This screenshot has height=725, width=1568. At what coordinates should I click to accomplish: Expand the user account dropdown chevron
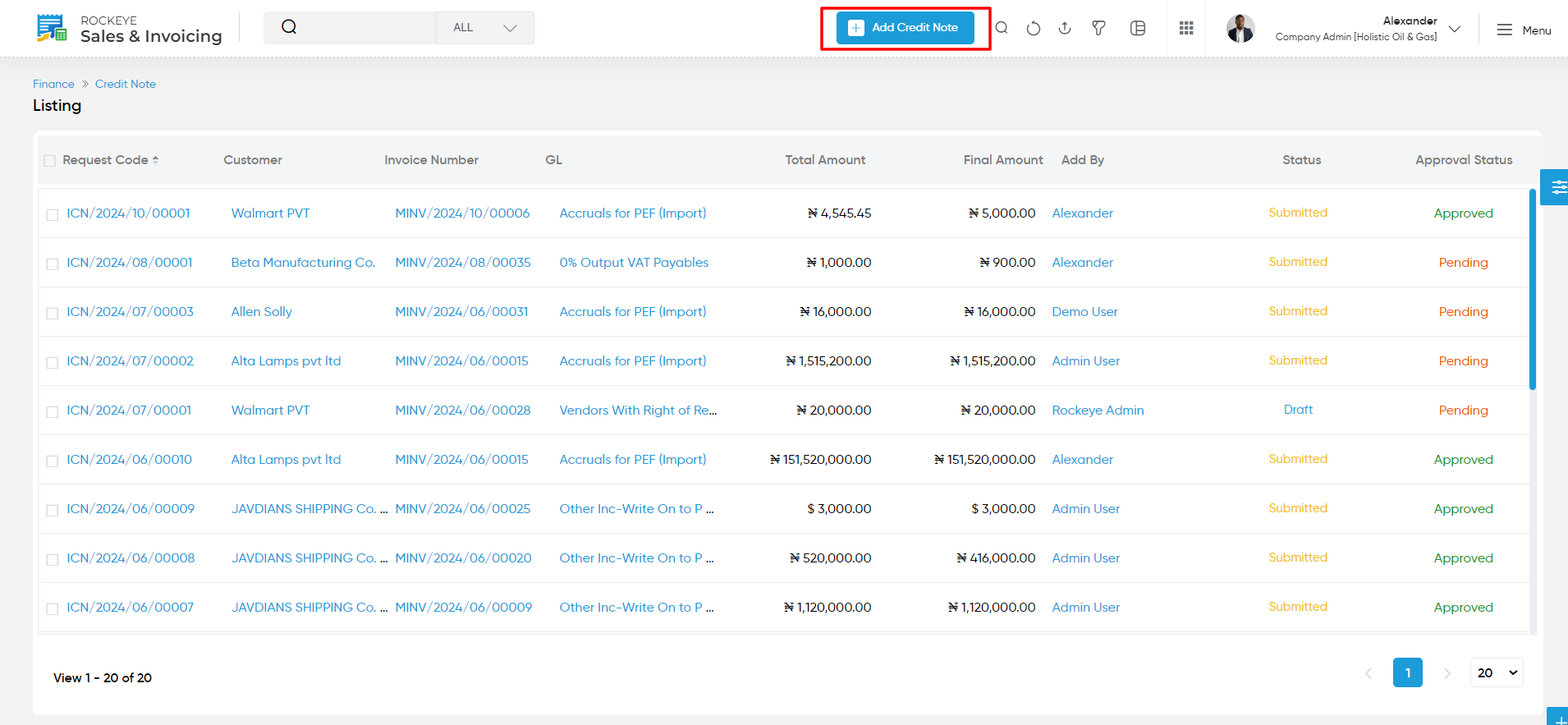1455,29
